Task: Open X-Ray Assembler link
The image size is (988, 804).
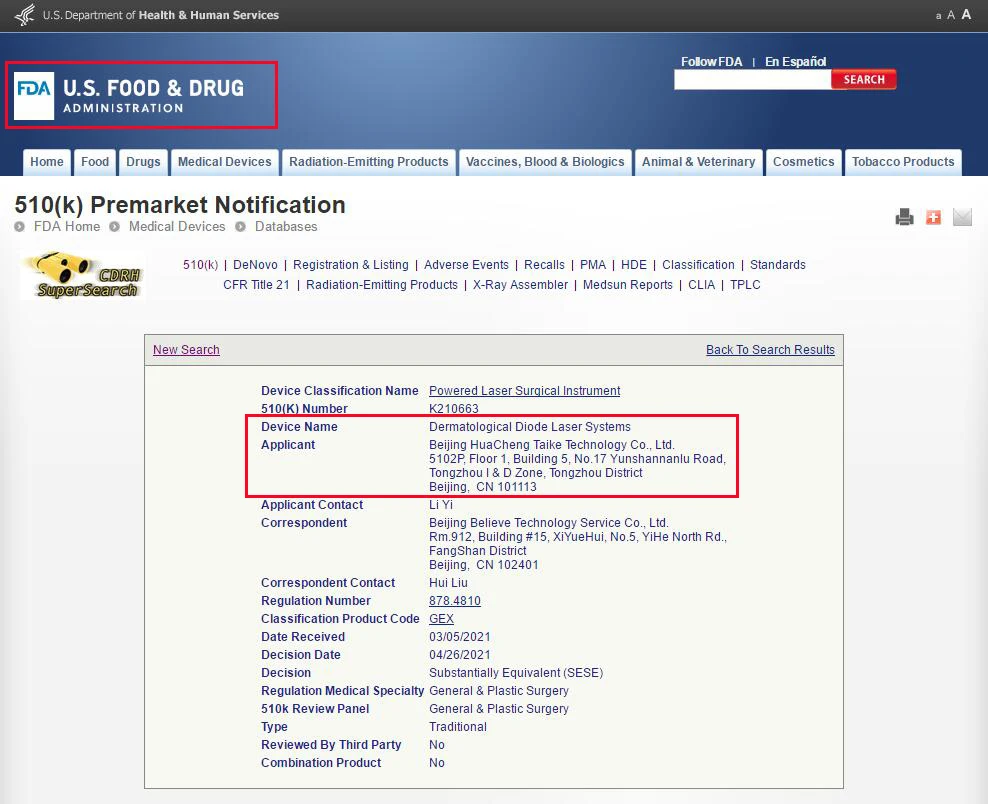Action: coord(520,285)
